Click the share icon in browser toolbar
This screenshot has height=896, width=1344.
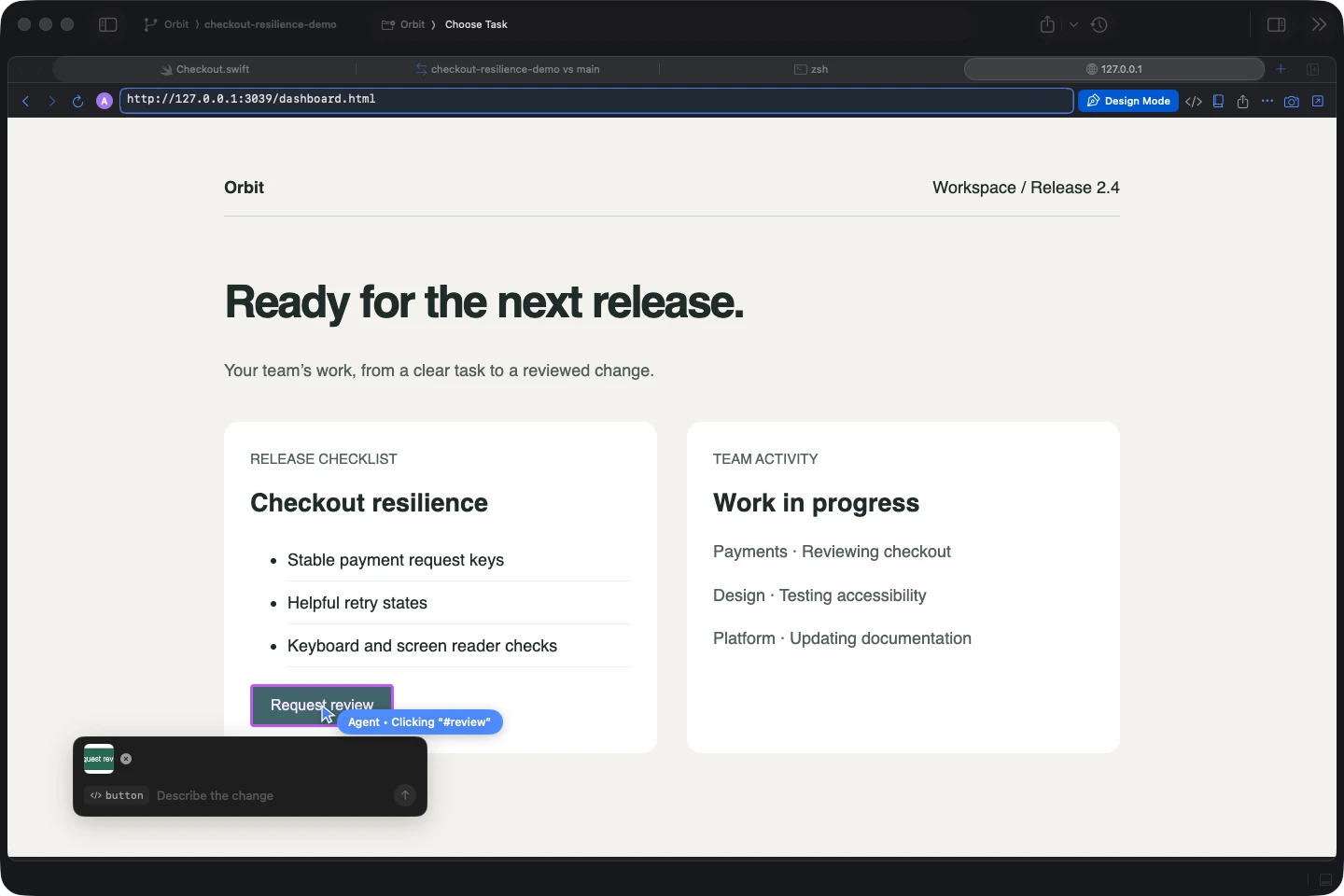[1242, 101]
